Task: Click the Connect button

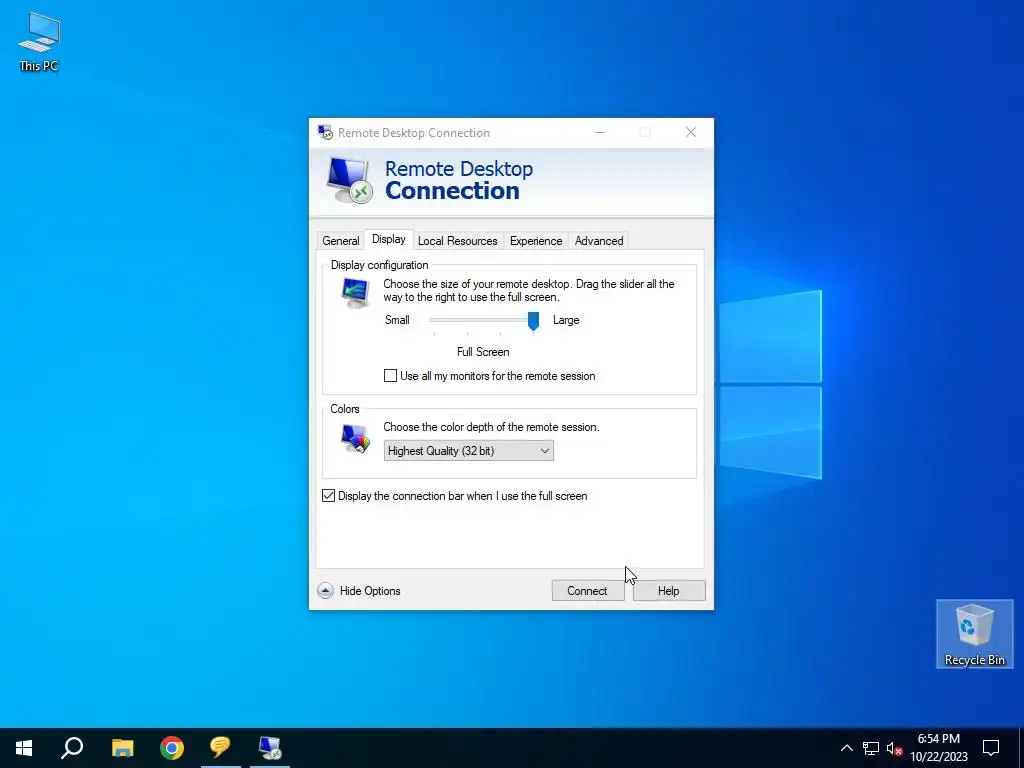Action: pos(588,591)
